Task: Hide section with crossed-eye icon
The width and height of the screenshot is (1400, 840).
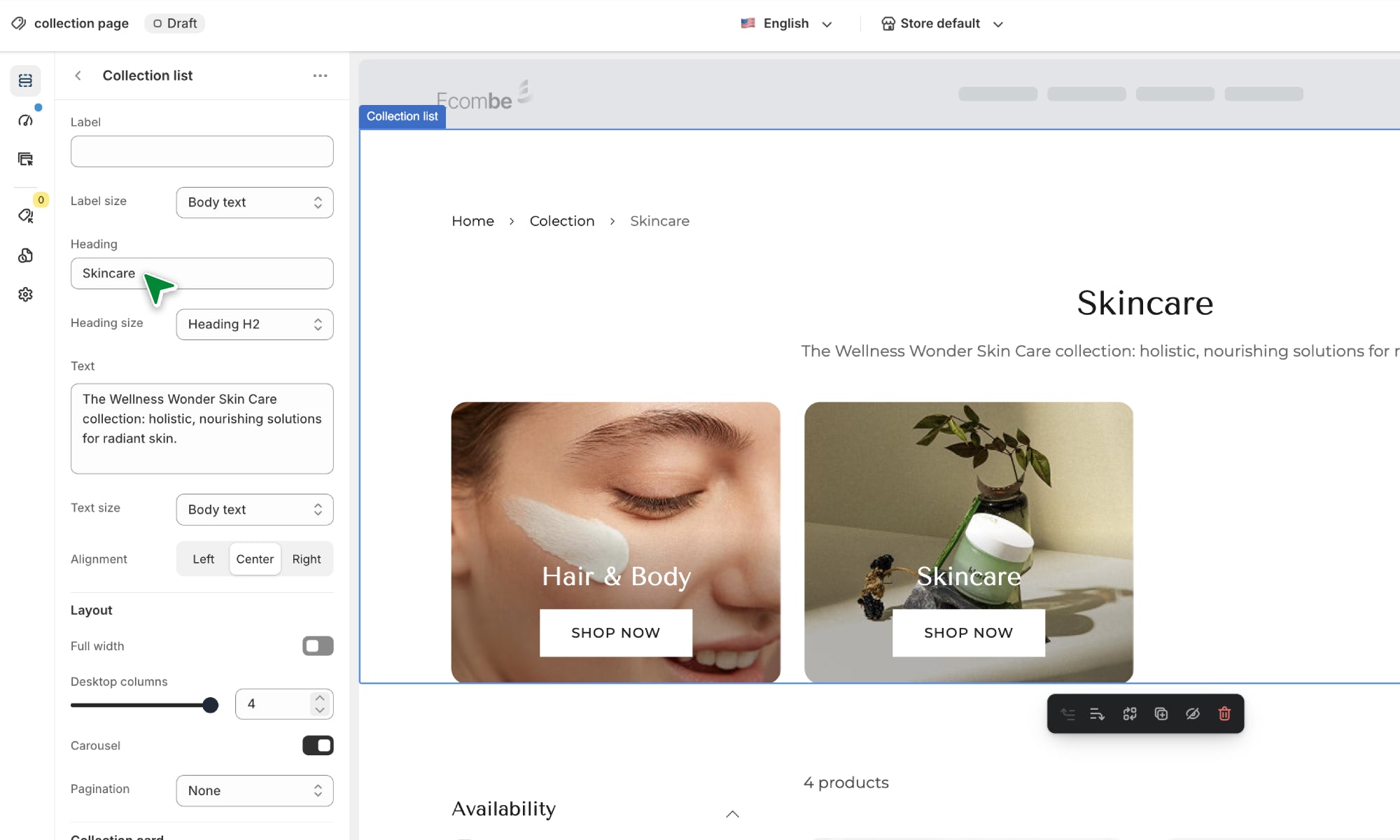Action: coord(1193,714)
